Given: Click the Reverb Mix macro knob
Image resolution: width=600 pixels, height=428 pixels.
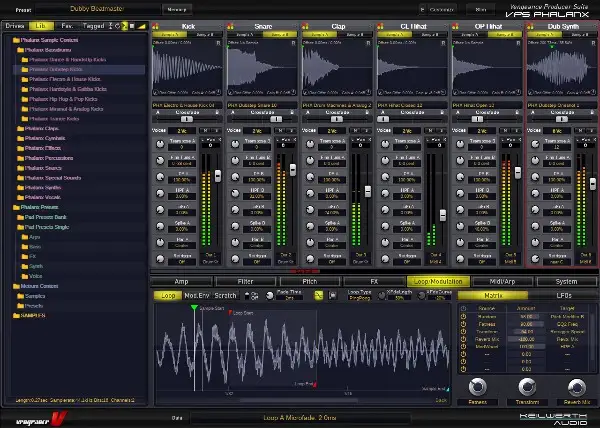Looking at the screenshot, I should pyautogui.click(x=575, y=387).
